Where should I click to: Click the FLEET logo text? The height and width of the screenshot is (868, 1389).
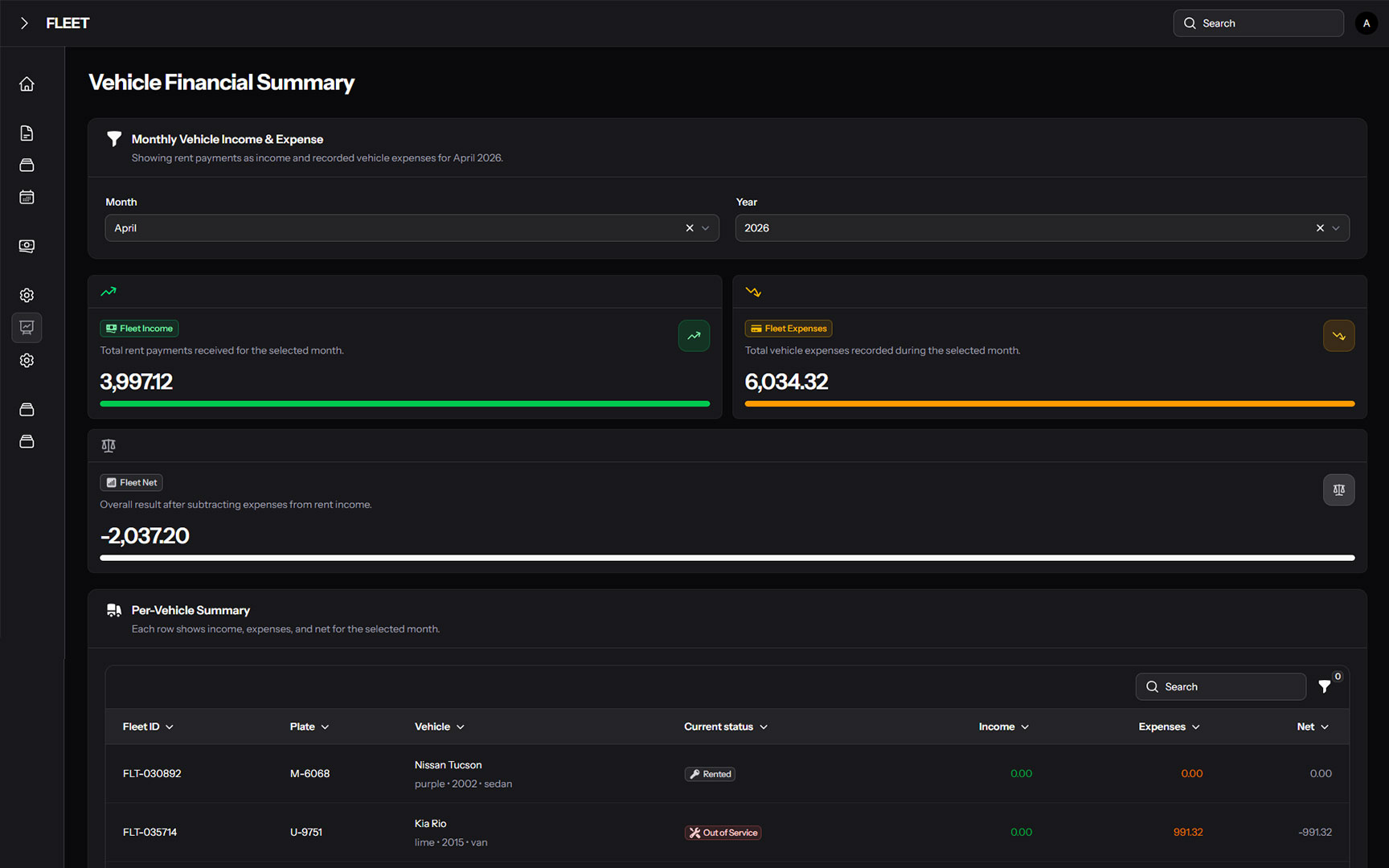68,23
